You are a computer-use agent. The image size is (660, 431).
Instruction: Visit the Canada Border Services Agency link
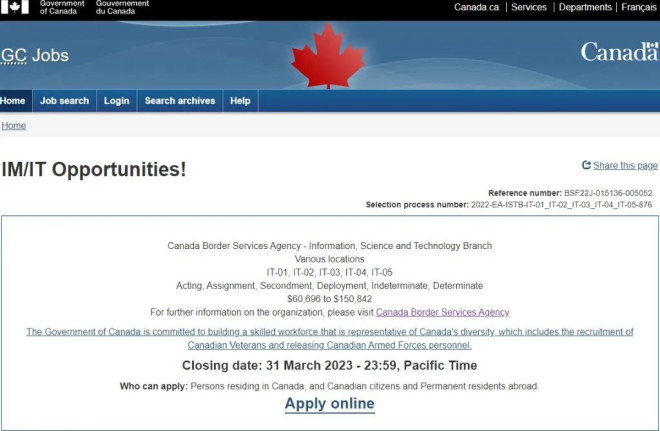[x=442, y=312]
